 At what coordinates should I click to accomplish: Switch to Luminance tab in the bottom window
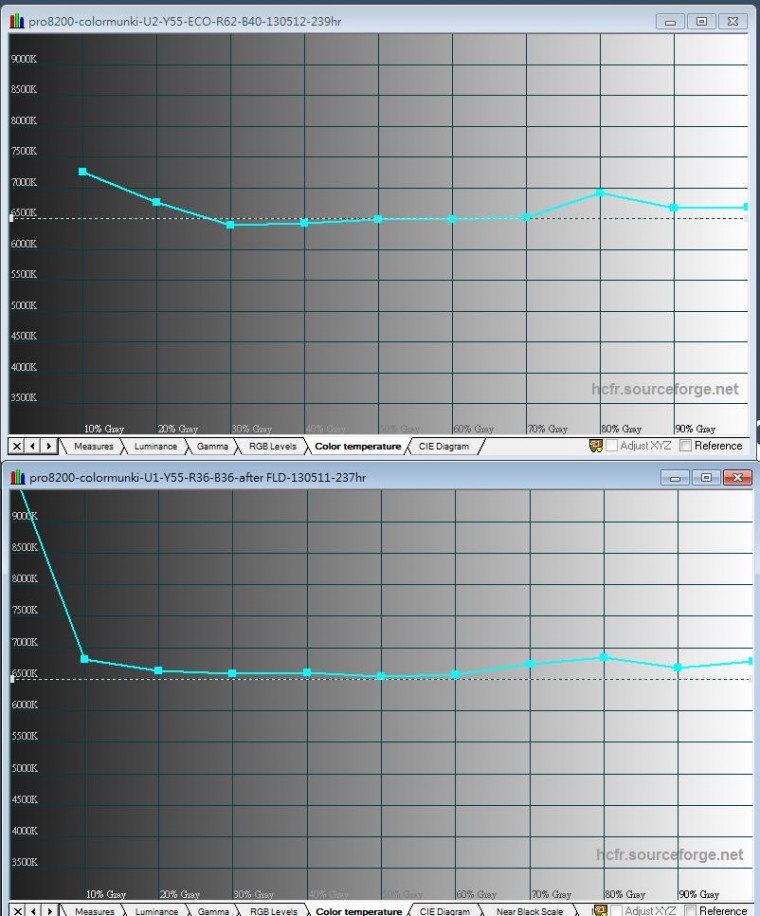(x=157, y=911)
